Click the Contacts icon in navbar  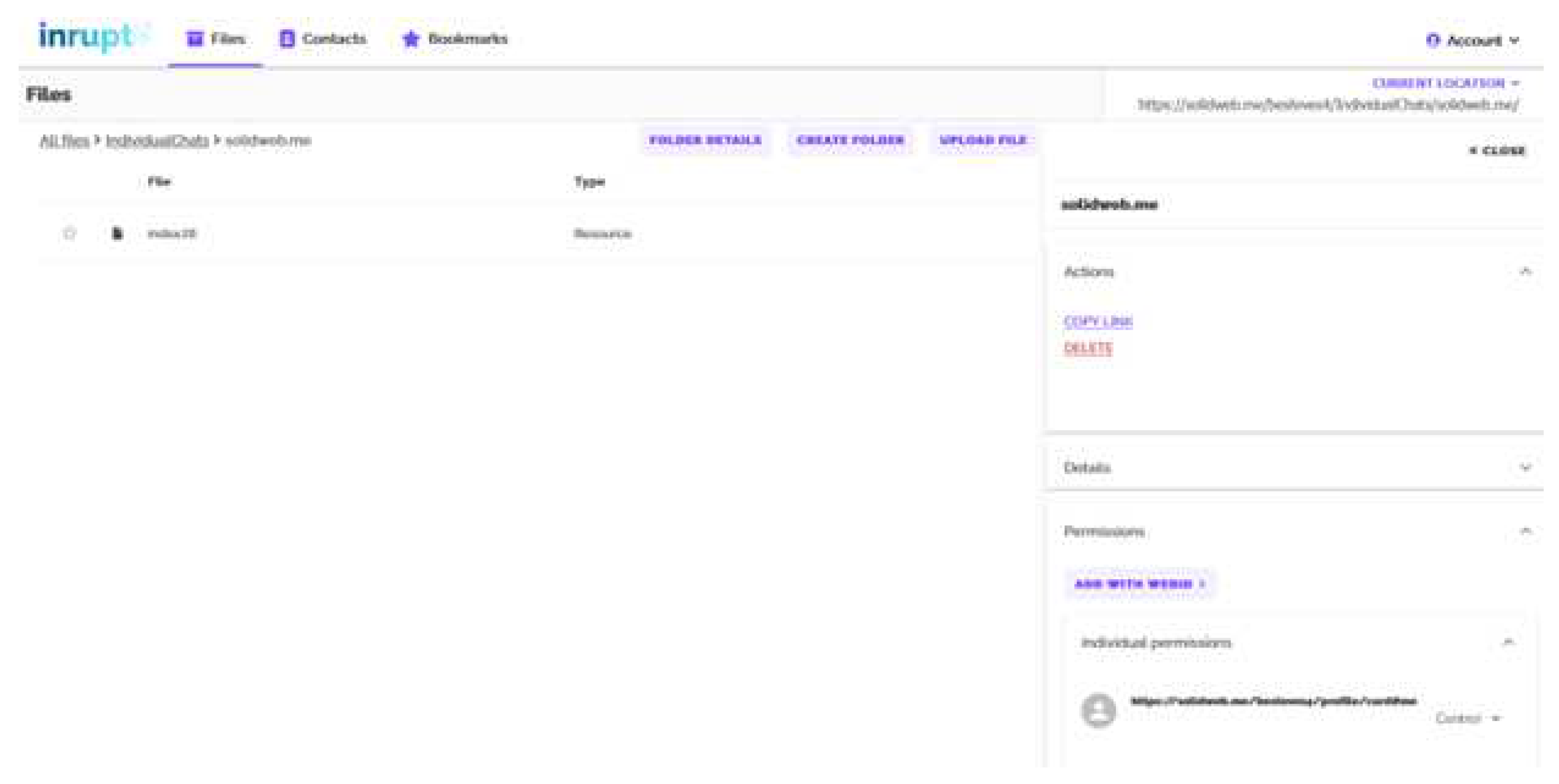click(287, 39)
